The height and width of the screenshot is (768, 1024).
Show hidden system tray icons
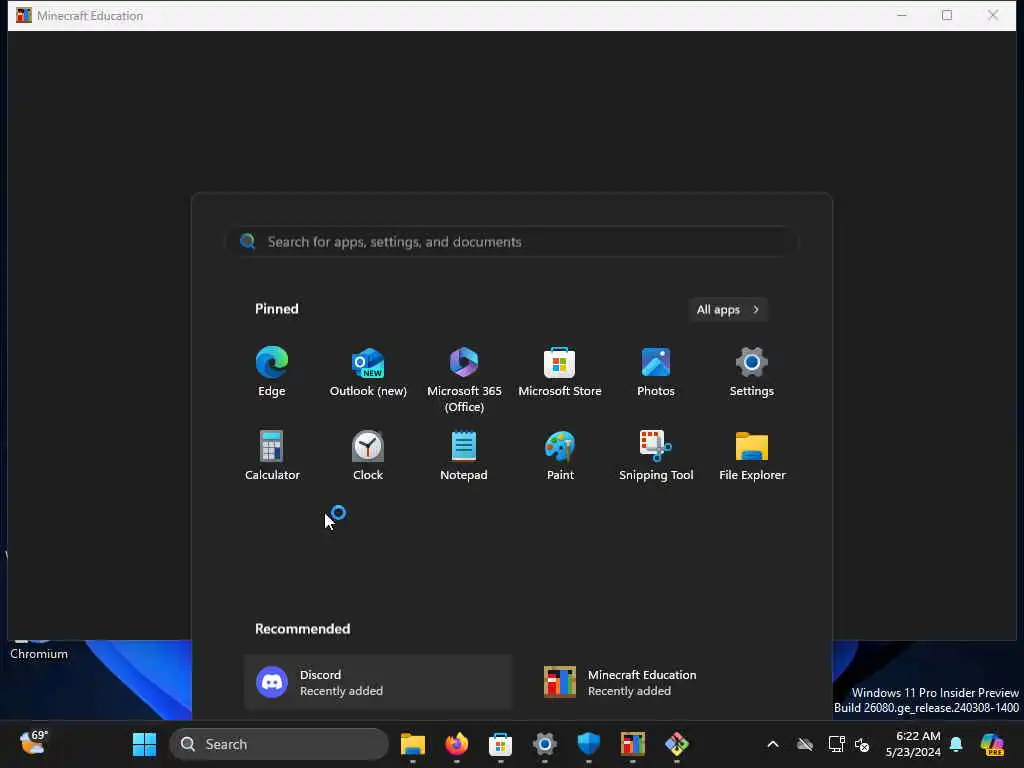[773, 744]
